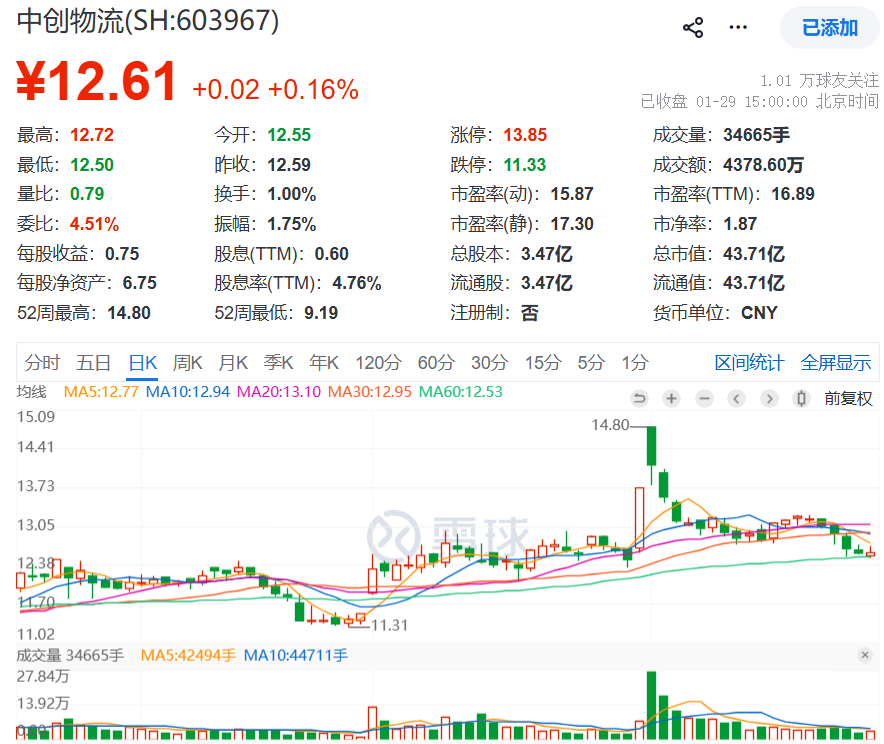Click the 1.01 万球友关注 followers text
This screenshot has height=744, width=884.
pos(819,81)
